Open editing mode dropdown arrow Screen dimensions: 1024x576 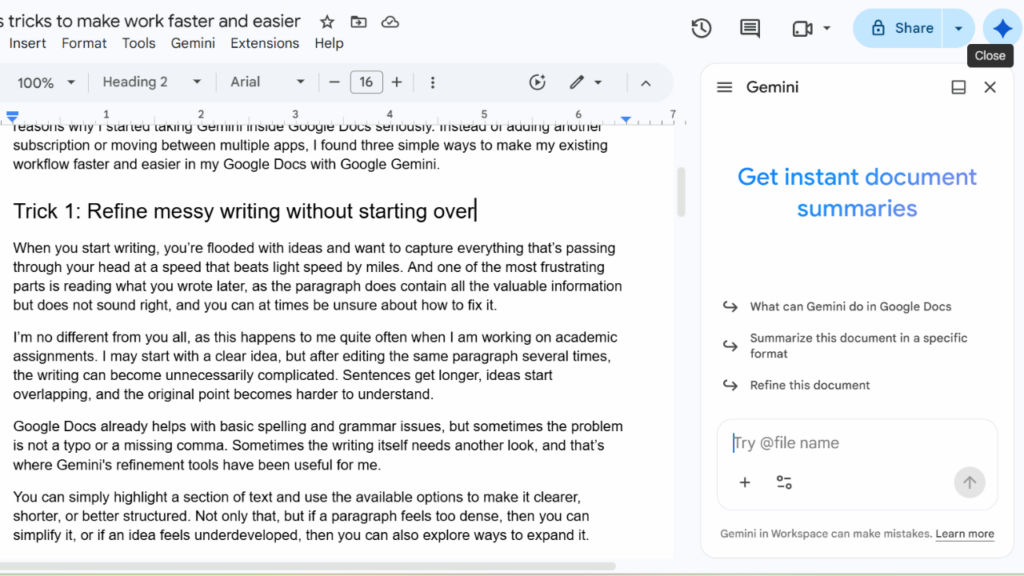(x=598, y=82)
